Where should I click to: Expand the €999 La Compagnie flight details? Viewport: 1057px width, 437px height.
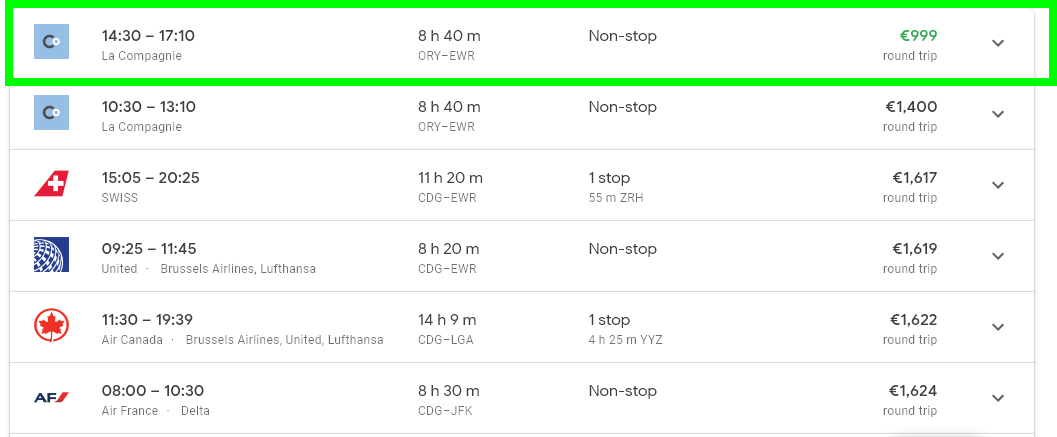[998, 43]
